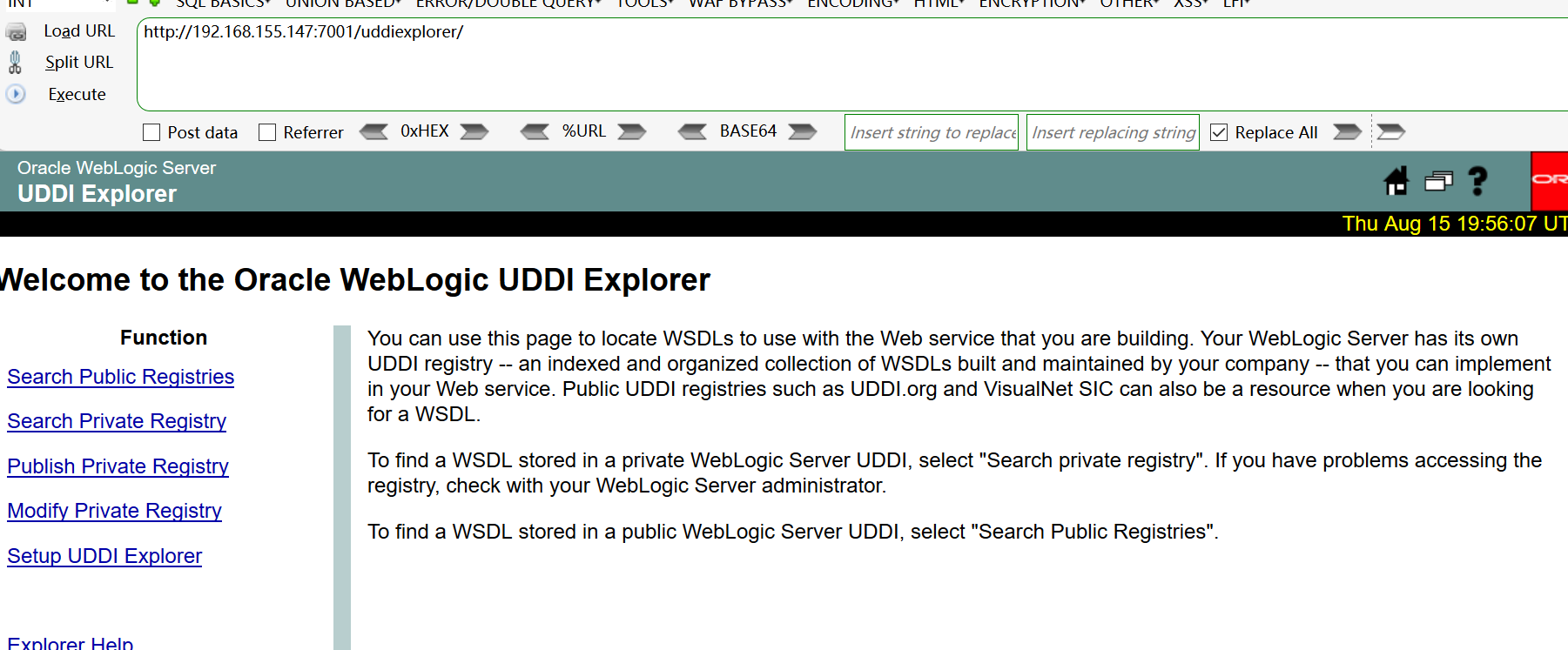Open help via the question mark icon
1568x650 pixels.
click(1477, 181)
